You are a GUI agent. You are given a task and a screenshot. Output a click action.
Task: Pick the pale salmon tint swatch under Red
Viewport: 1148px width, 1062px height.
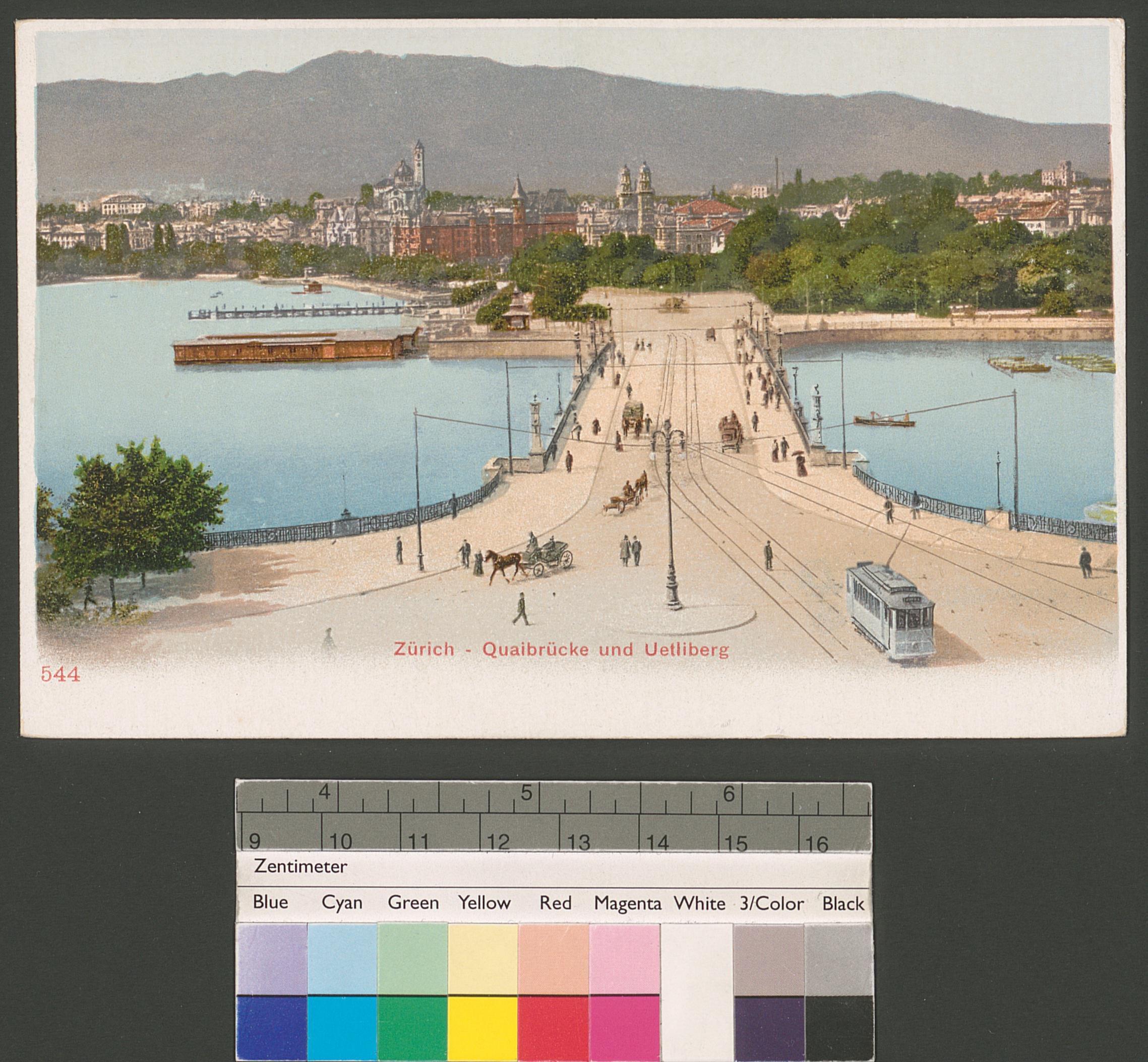coord(554,959)
